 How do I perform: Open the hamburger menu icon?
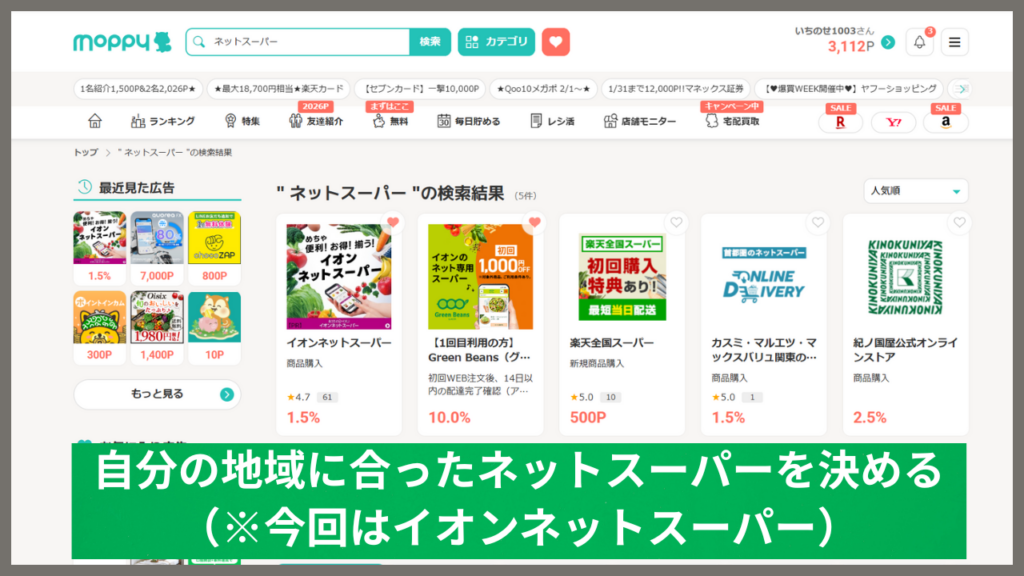tap(957, 42)
